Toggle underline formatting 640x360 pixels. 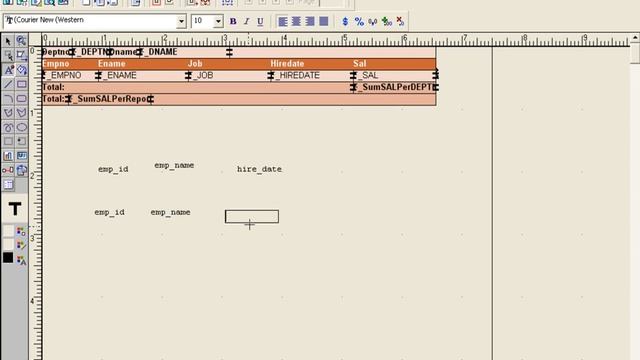point(260,21)
